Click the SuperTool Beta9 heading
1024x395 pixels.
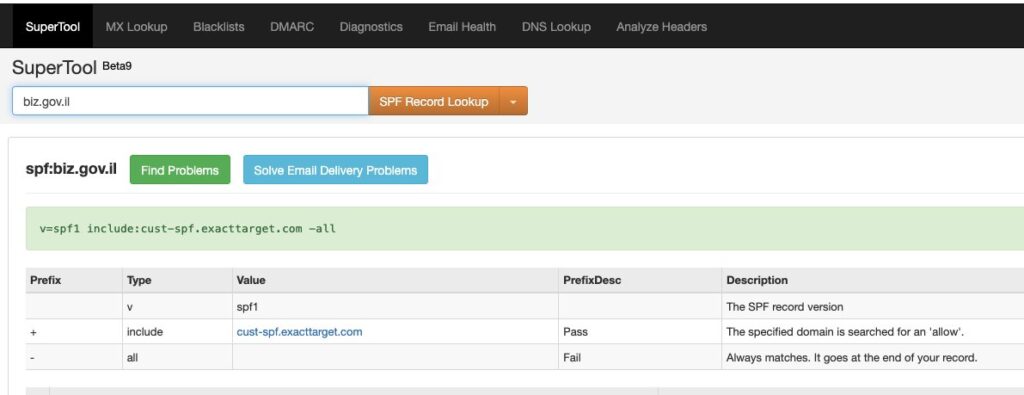click(x=72, y=67)
